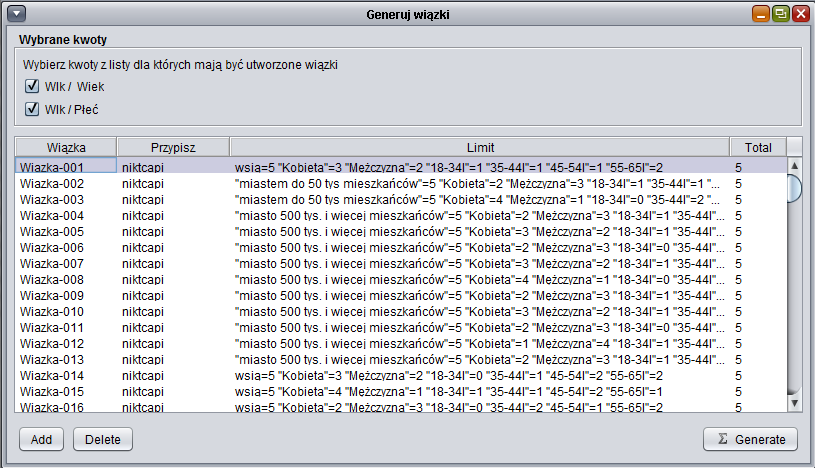Maximize the Generuj wiązki window
Viewport: 815px width, 468px height.
[x=780, y=14]
